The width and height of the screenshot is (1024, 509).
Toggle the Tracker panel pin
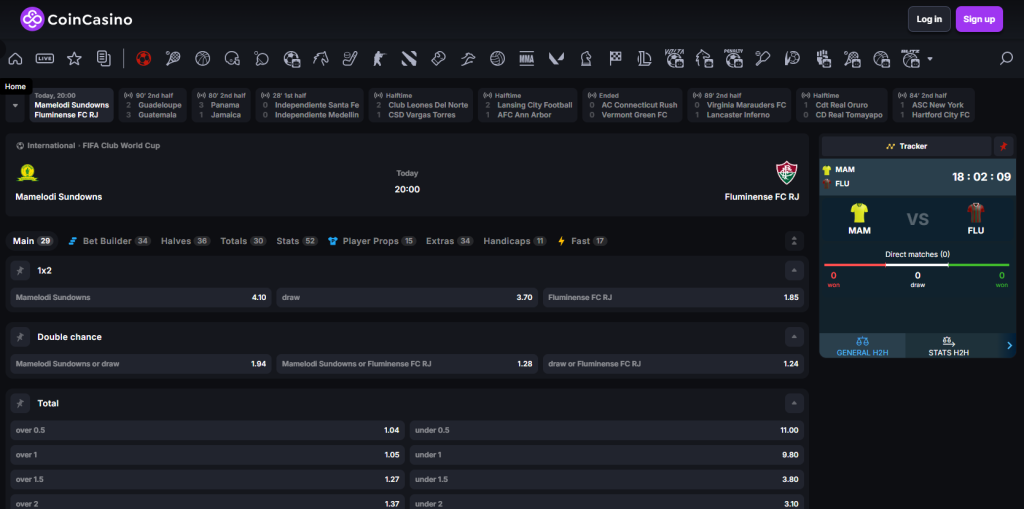[x=1003, y=146]
